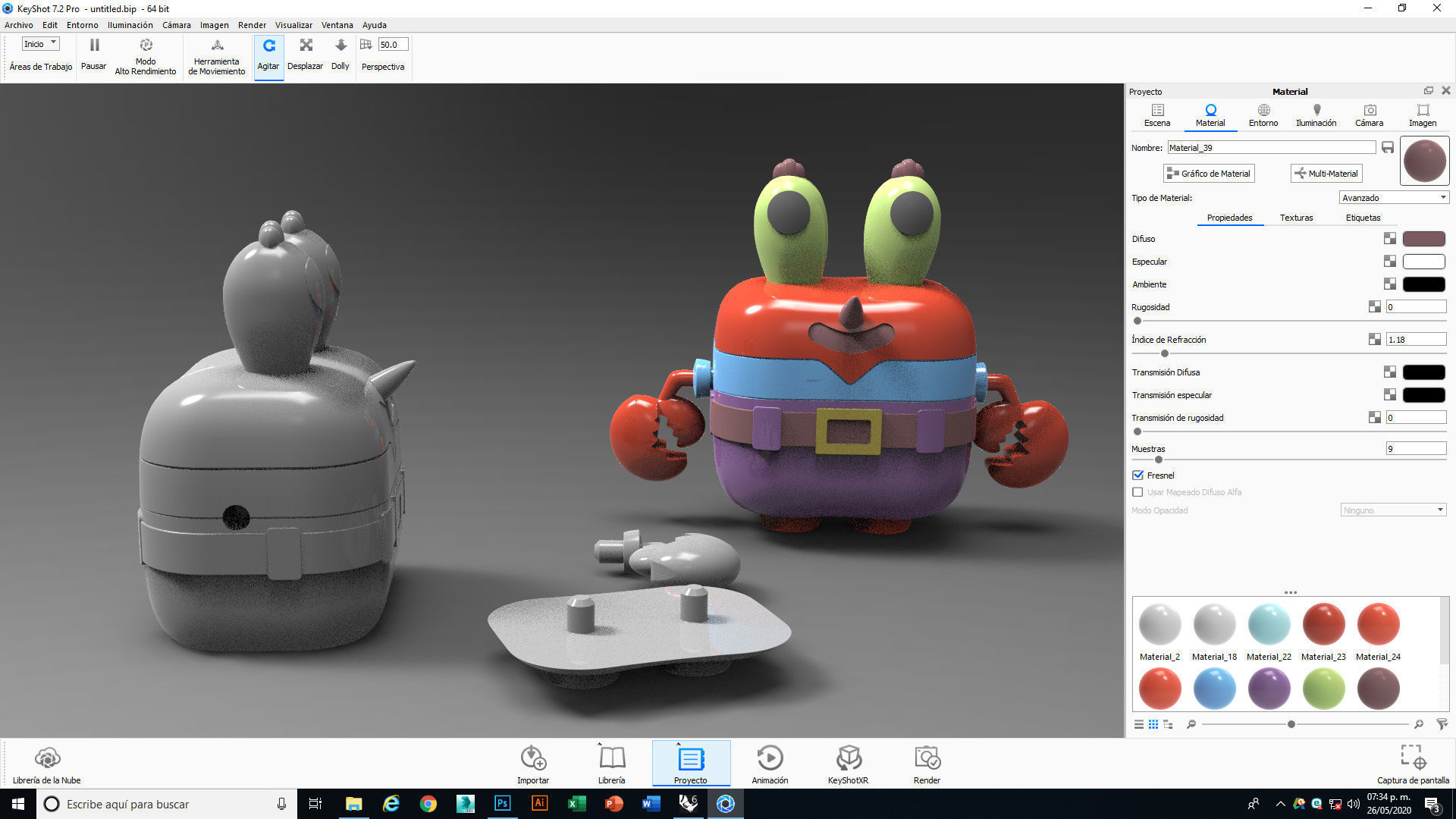Click the Índice de Refracción slider

tap(1289, 353)
